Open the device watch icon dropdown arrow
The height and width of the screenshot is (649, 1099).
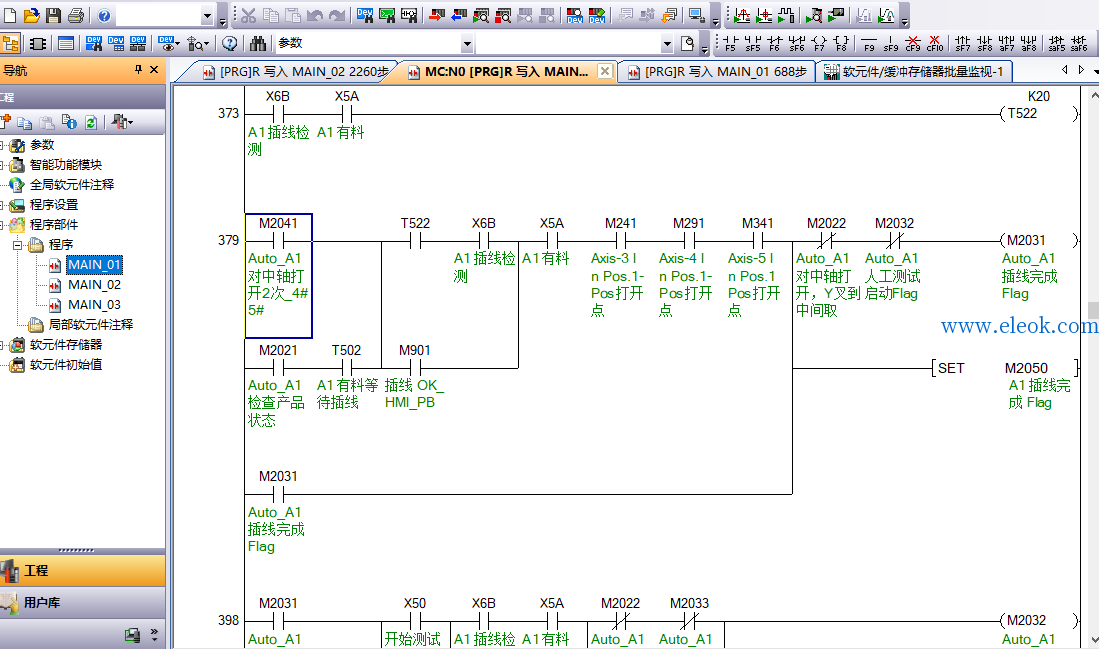coord(177,44)
